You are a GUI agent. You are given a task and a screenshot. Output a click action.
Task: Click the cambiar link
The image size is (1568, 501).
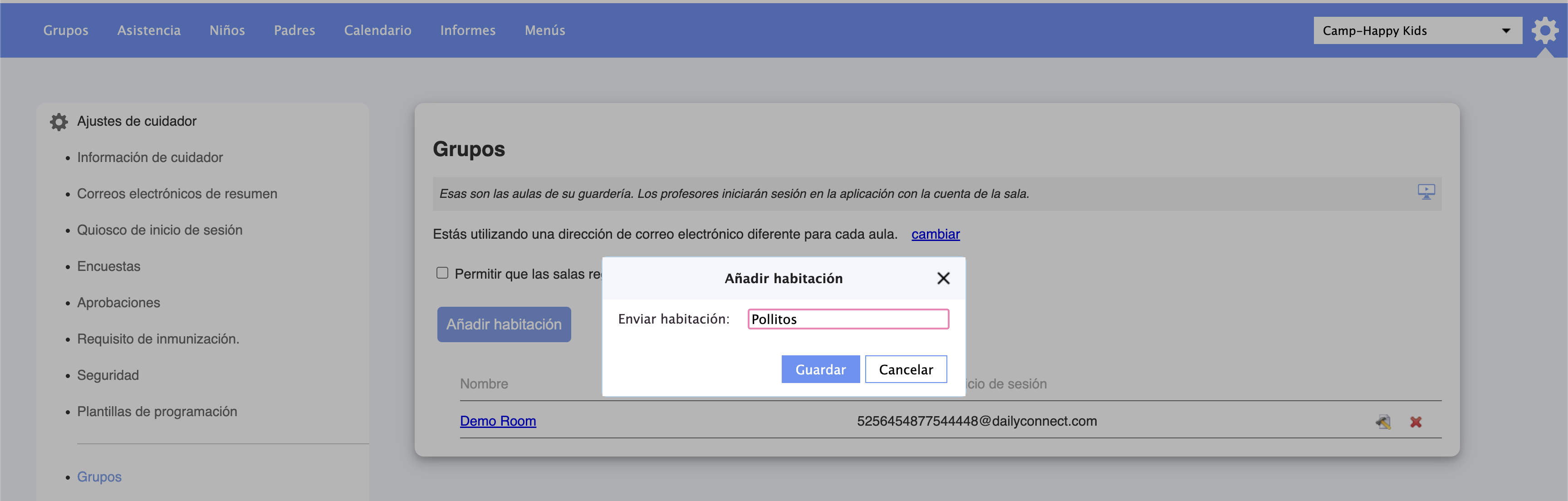coord(935,234)
